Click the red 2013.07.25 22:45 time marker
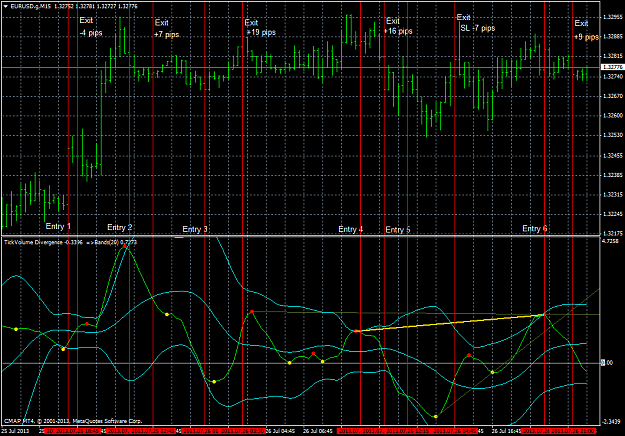The height and width of the screenshot is (436, 625). coord(153,431)
